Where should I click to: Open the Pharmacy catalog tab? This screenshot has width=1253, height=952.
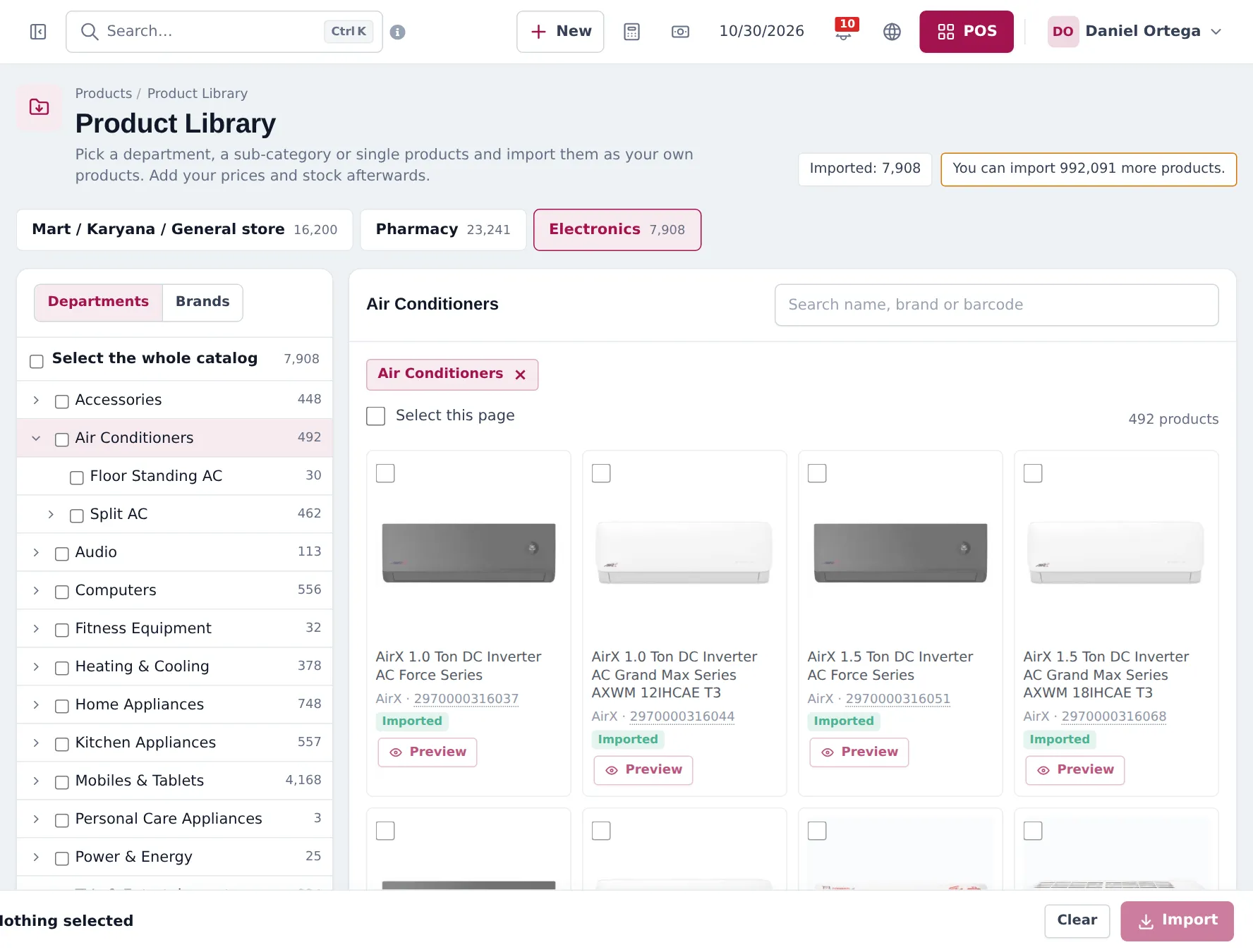coord(443,230)
